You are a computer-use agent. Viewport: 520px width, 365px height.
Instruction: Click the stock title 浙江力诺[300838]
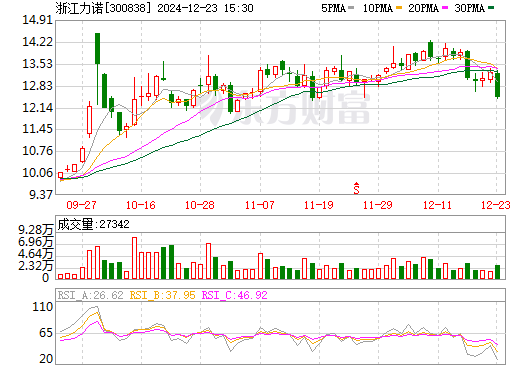point(104,8)
